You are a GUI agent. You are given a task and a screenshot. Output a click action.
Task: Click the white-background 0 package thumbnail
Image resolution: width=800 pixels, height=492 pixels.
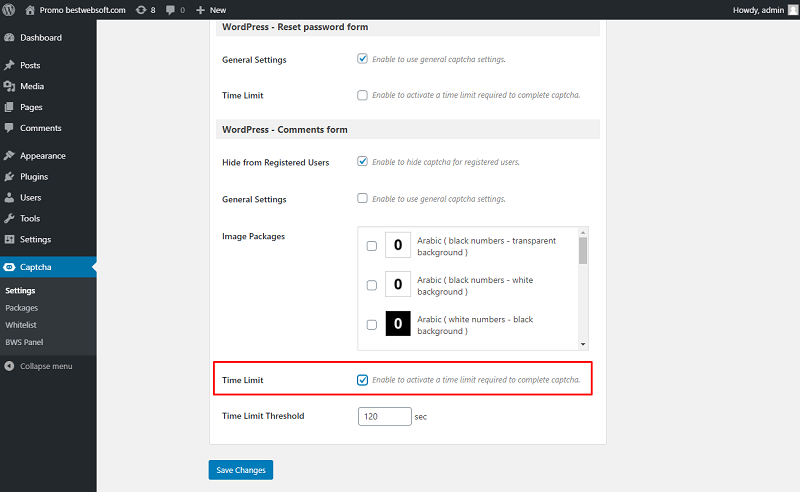click(398, 284)
